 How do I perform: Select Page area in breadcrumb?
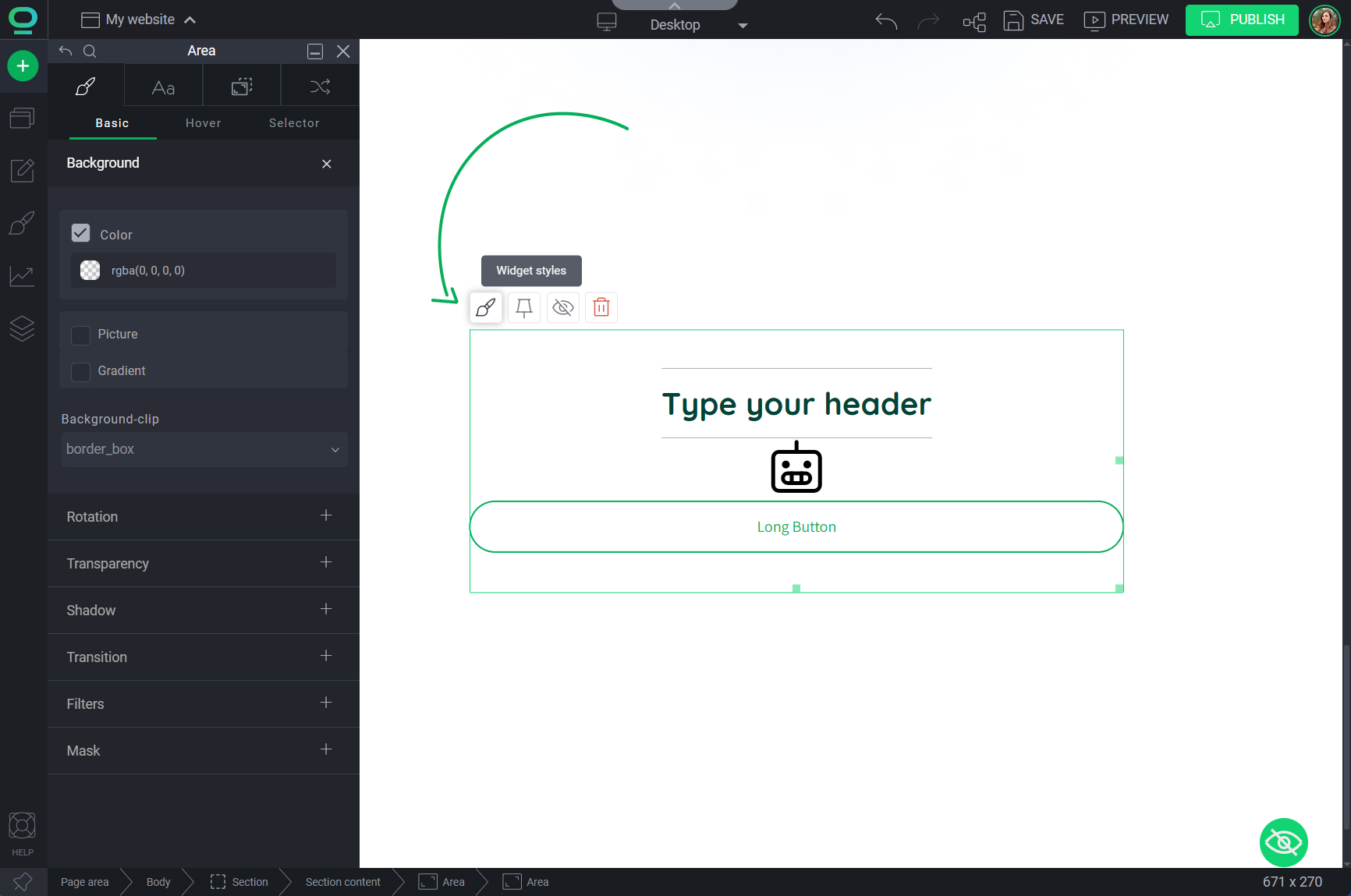[84, 882]
